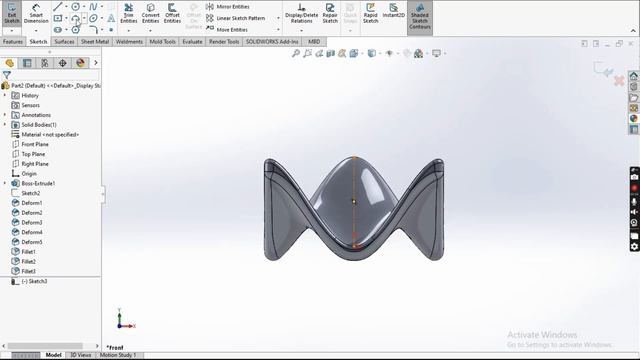Image resolution: width=640 pixels, height=360 pixels.
Task: Expand the Solid Bodies(1) node
Action: [x=5, y=124]
